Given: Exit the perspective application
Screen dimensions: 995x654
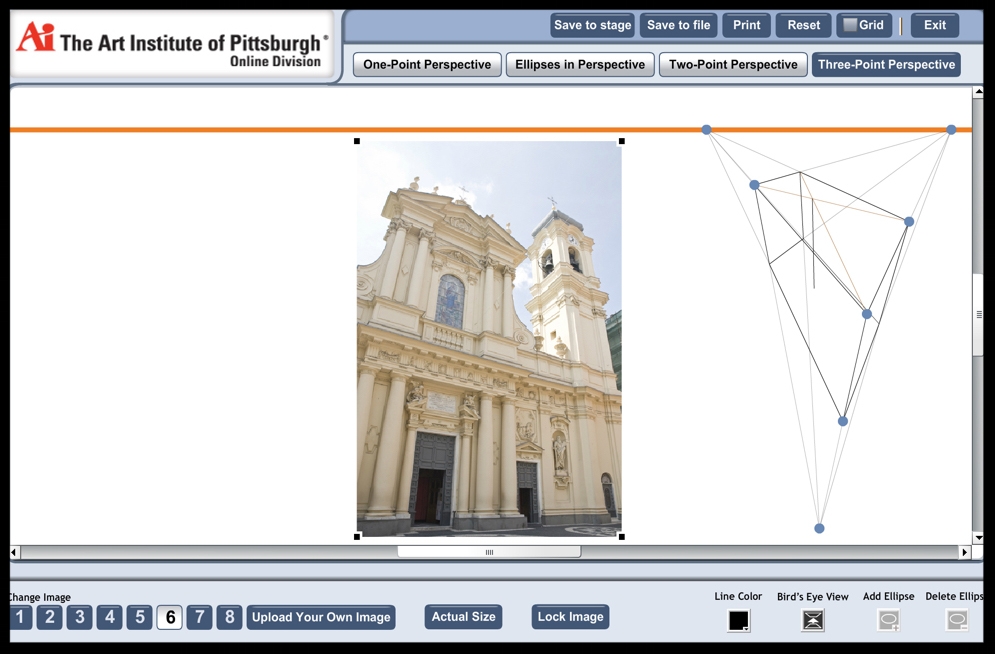Looking at the screenshot, I should pyautogui.click(x=935, y=25).
